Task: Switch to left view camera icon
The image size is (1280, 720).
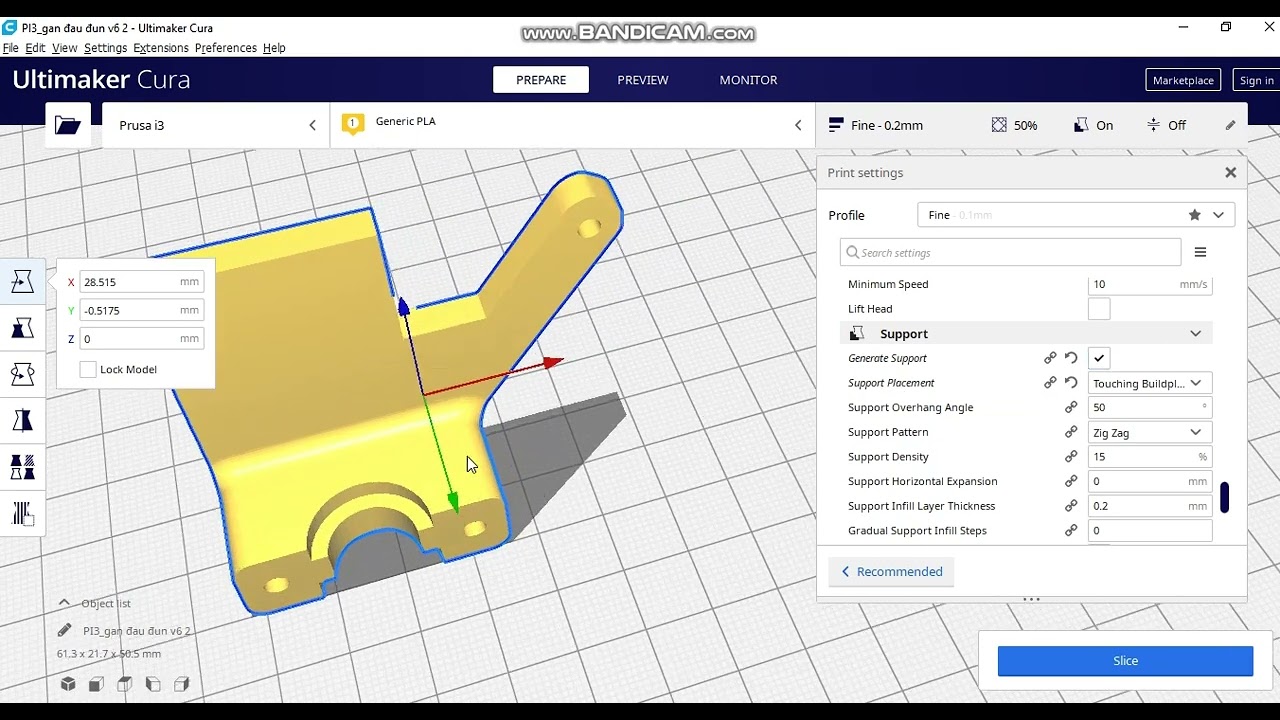Action: (x=153, y=684)
